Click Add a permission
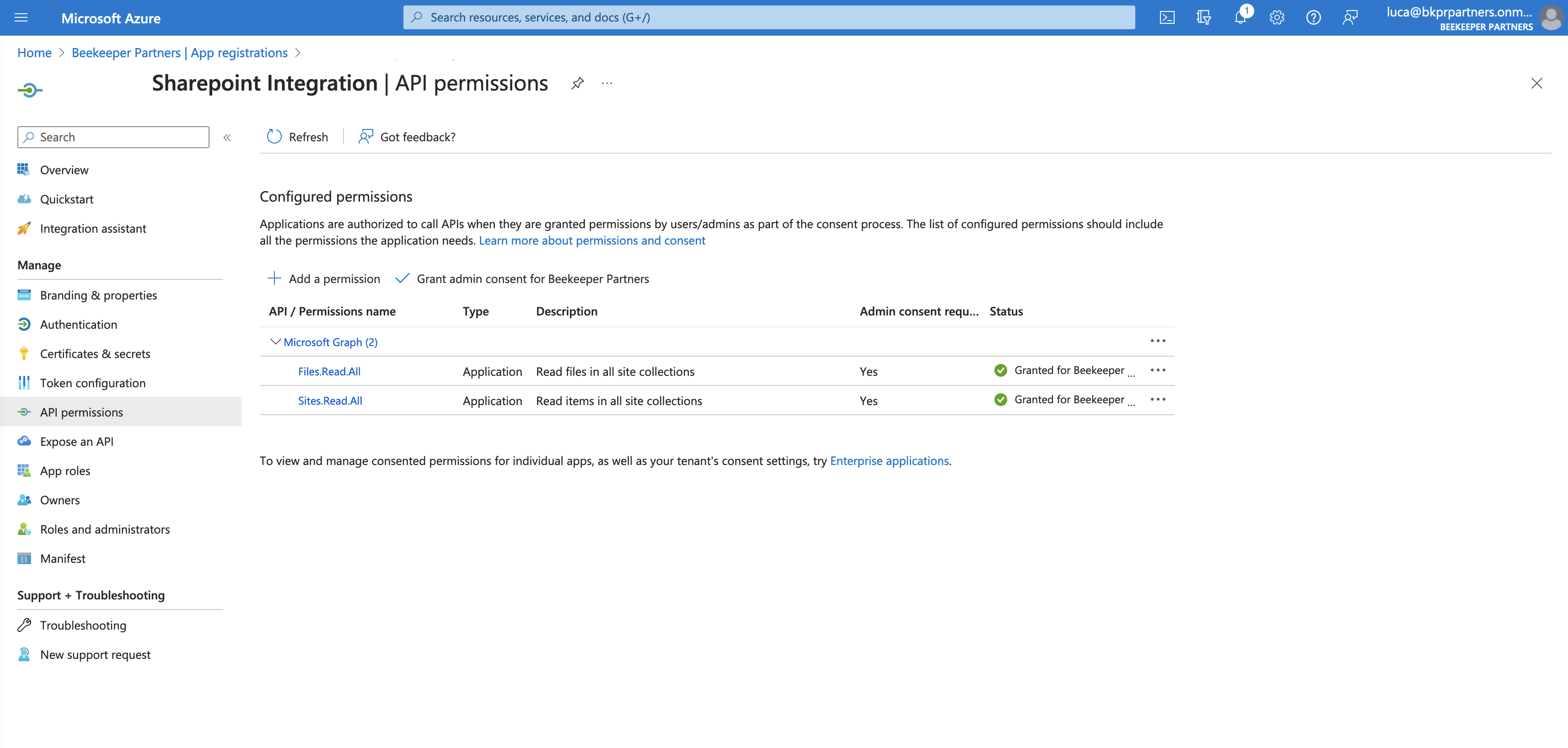Viewport: 1568px width, 748px height. [x=324, y=279]
